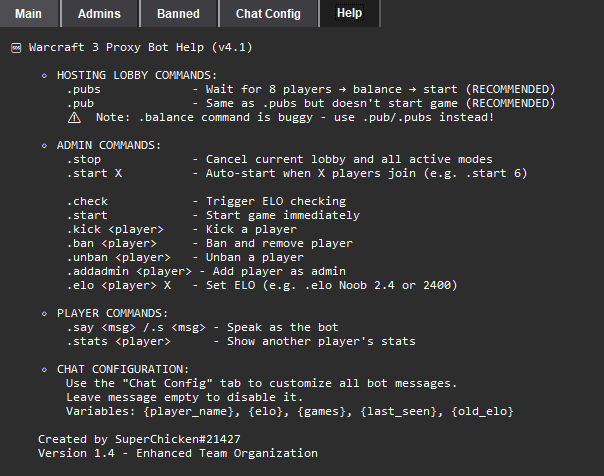Screen dimensions: 604x476
Task: Click the ".say <msg> /.s <msg>" command
Action: 136,327
